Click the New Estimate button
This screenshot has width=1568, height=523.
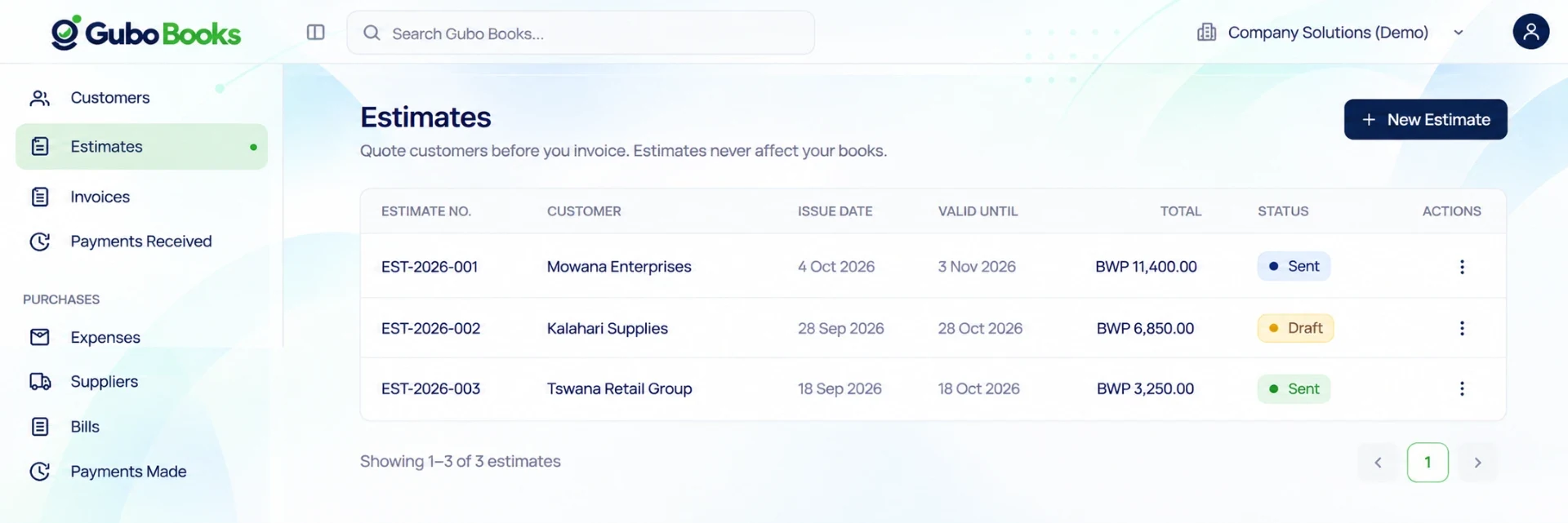(1425, 120)
